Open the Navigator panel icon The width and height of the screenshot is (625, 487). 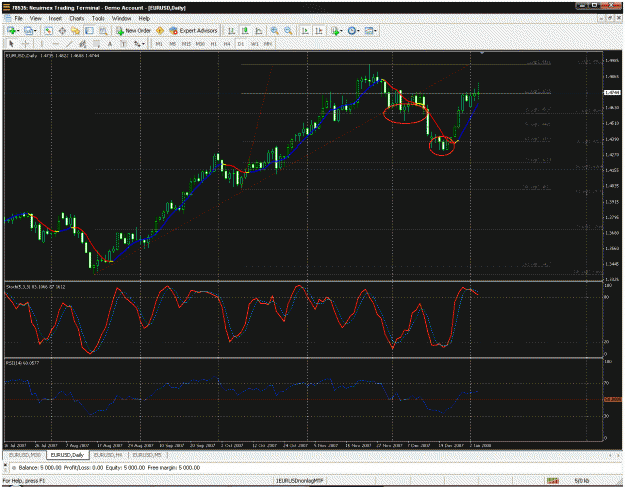[x=75, y=31]
